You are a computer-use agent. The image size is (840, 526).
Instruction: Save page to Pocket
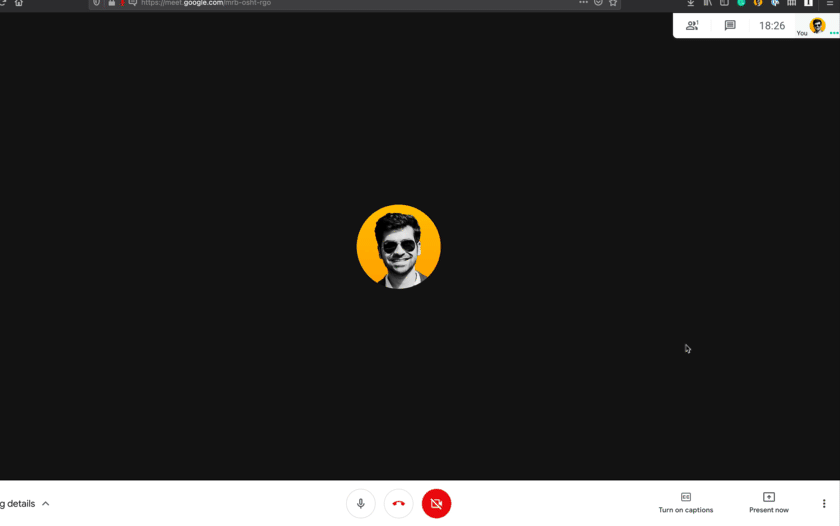(598, 3)
